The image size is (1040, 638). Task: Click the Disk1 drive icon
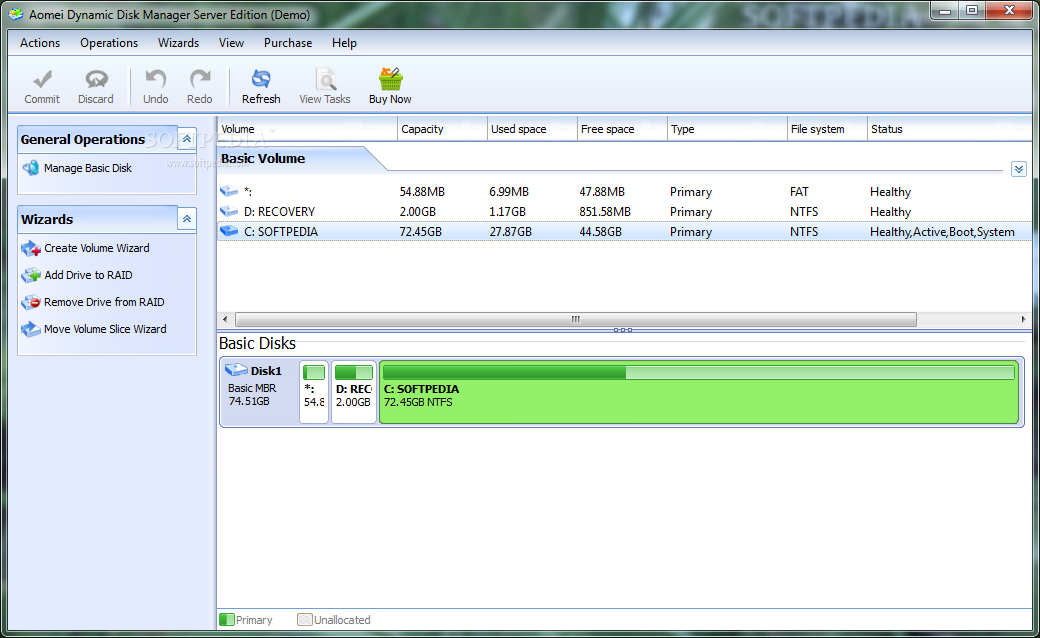coord(235,370)
